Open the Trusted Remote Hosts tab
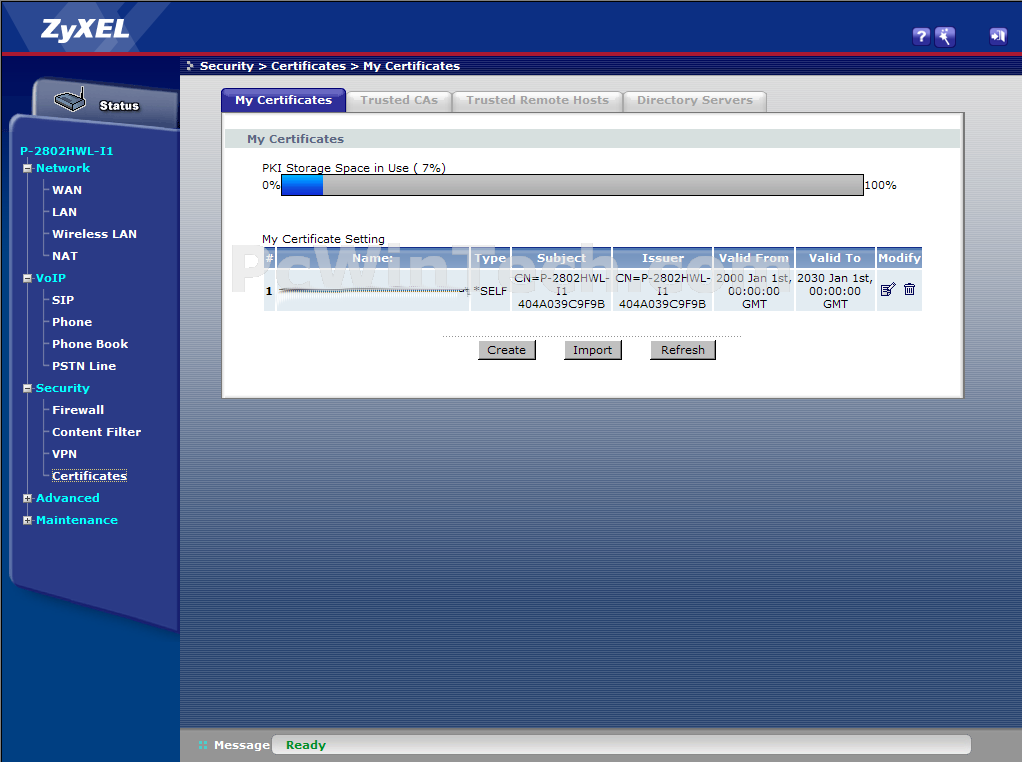 [537, 100]
